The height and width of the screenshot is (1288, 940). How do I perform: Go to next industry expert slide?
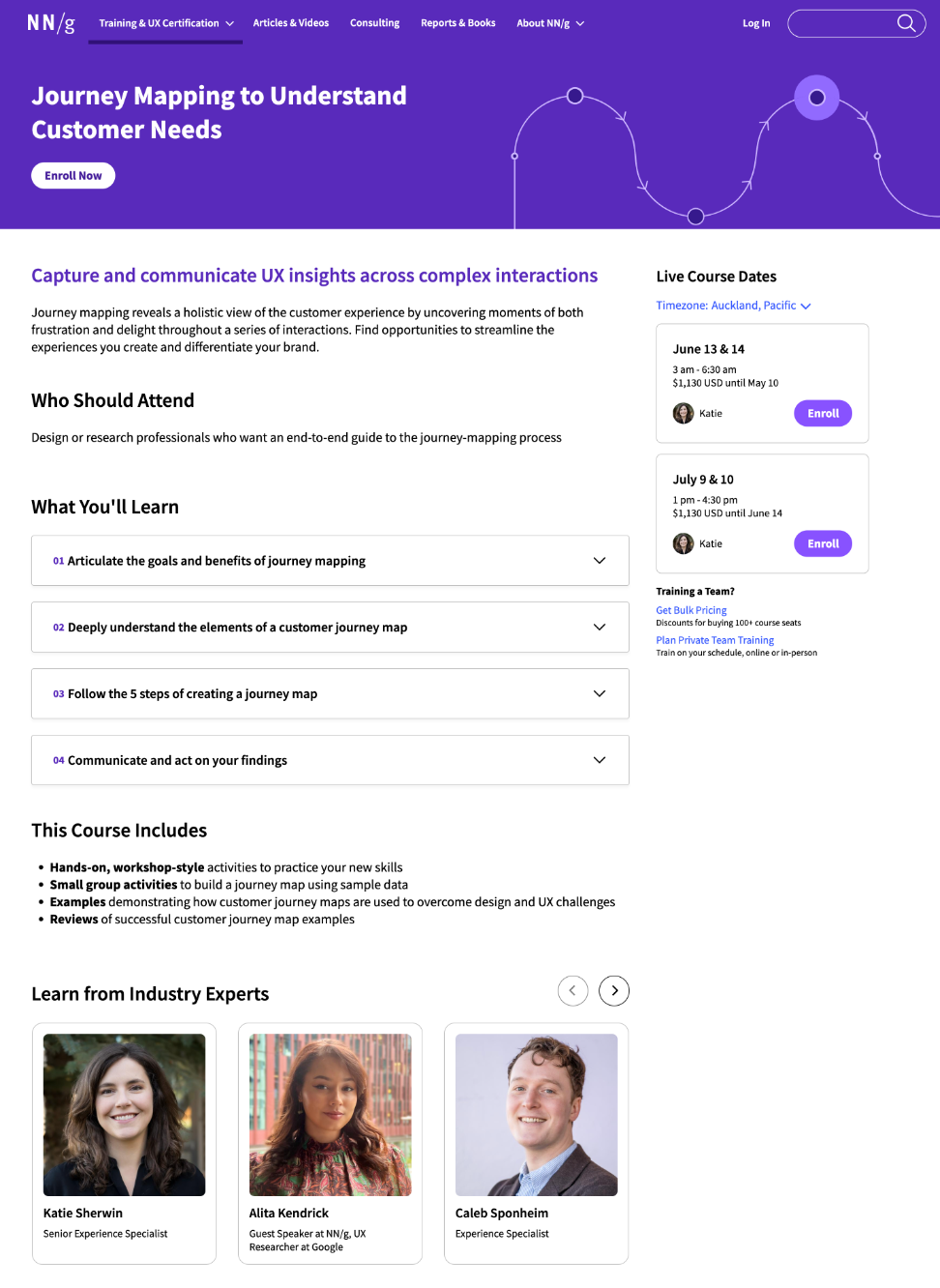pyautogui.click(x=614, y=990)
